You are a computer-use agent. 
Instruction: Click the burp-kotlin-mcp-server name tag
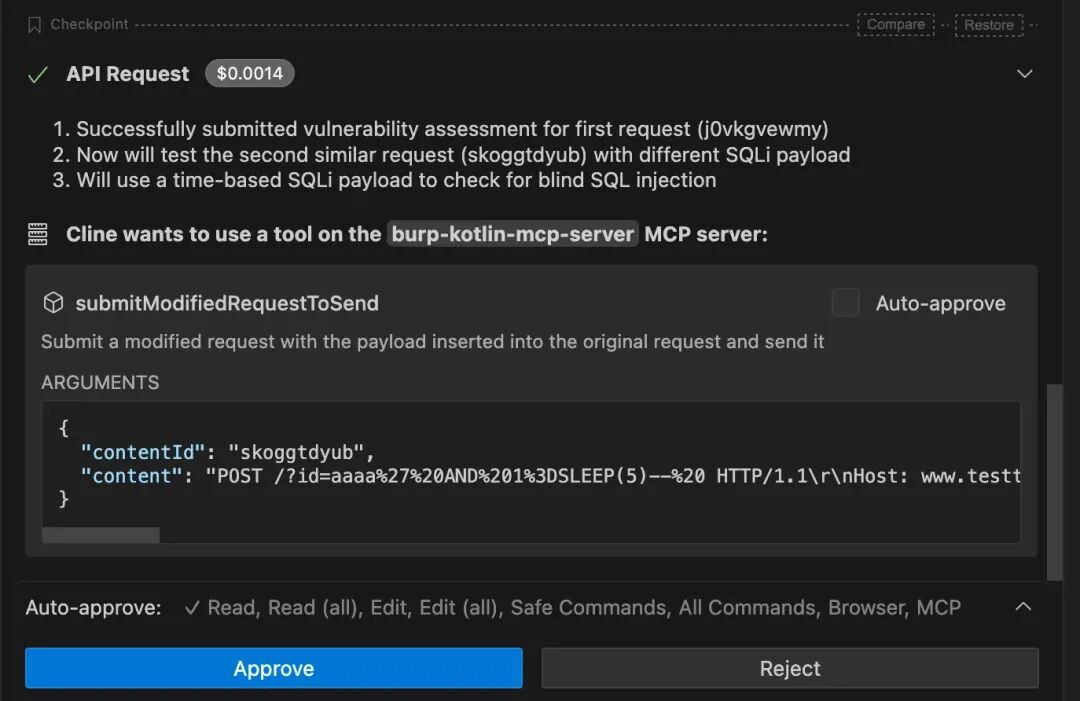[513, 235]
